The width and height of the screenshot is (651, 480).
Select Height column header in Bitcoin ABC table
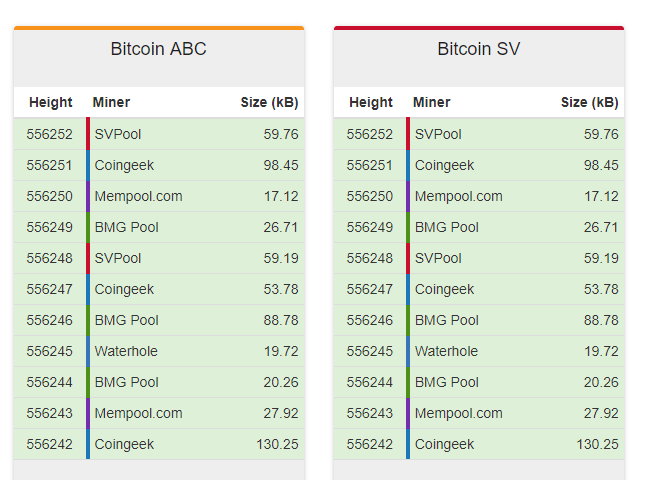51,102
